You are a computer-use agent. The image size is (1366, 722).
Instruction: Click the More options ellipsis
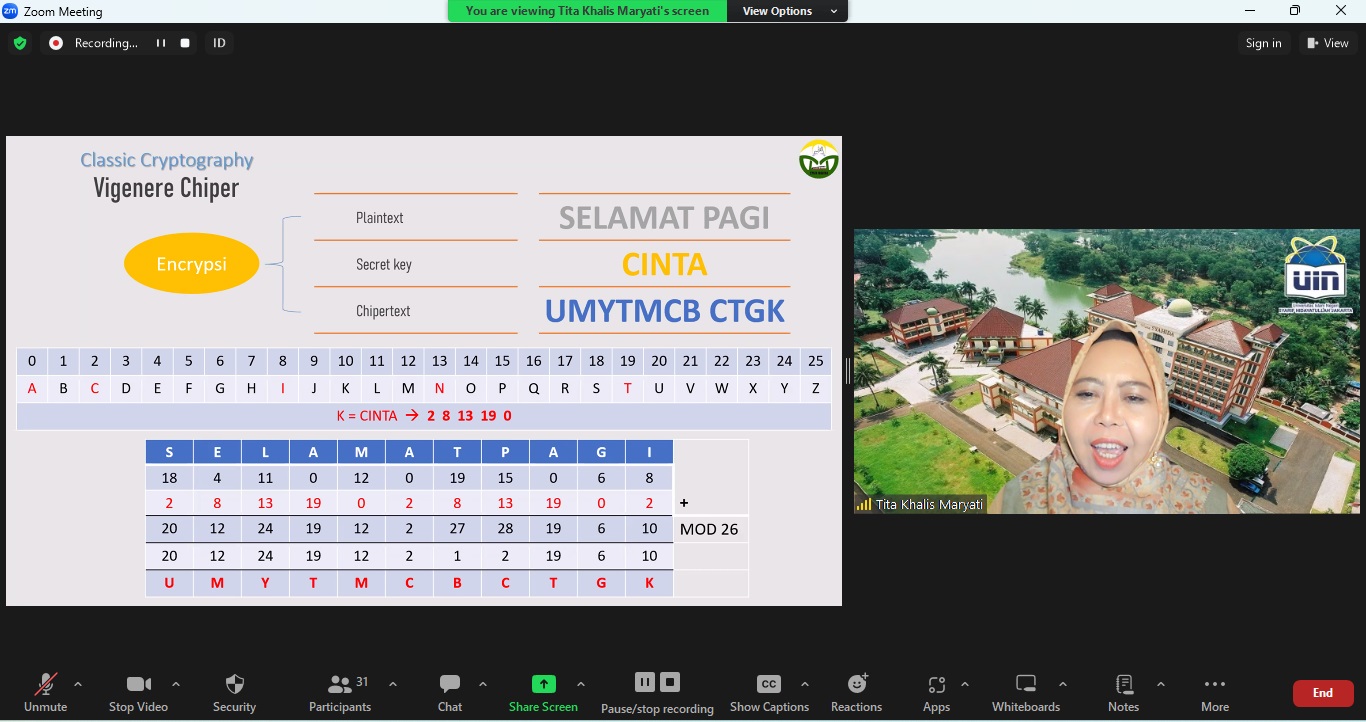[1215, 685]
